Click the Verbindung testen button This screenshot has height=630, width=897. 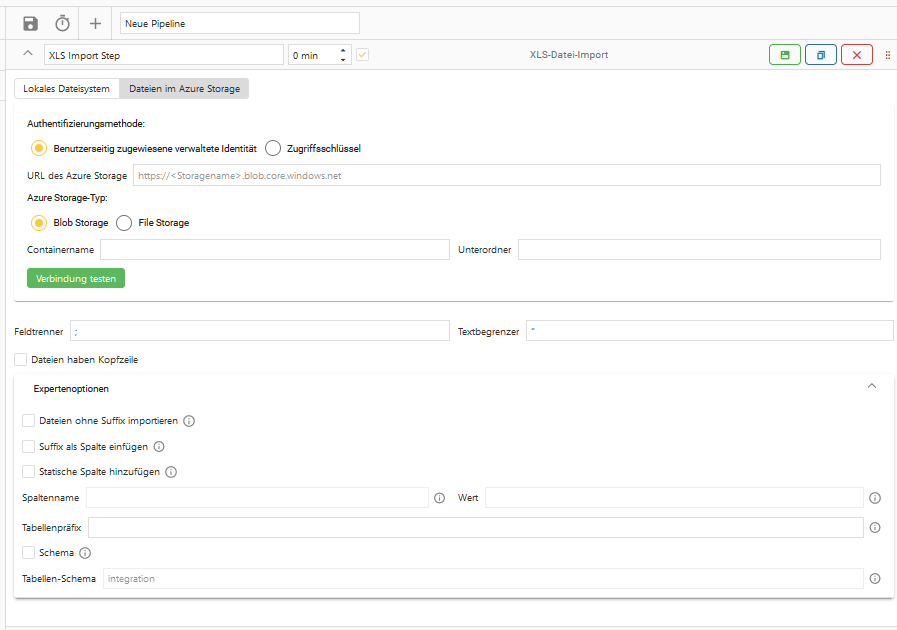pos(76,278)
